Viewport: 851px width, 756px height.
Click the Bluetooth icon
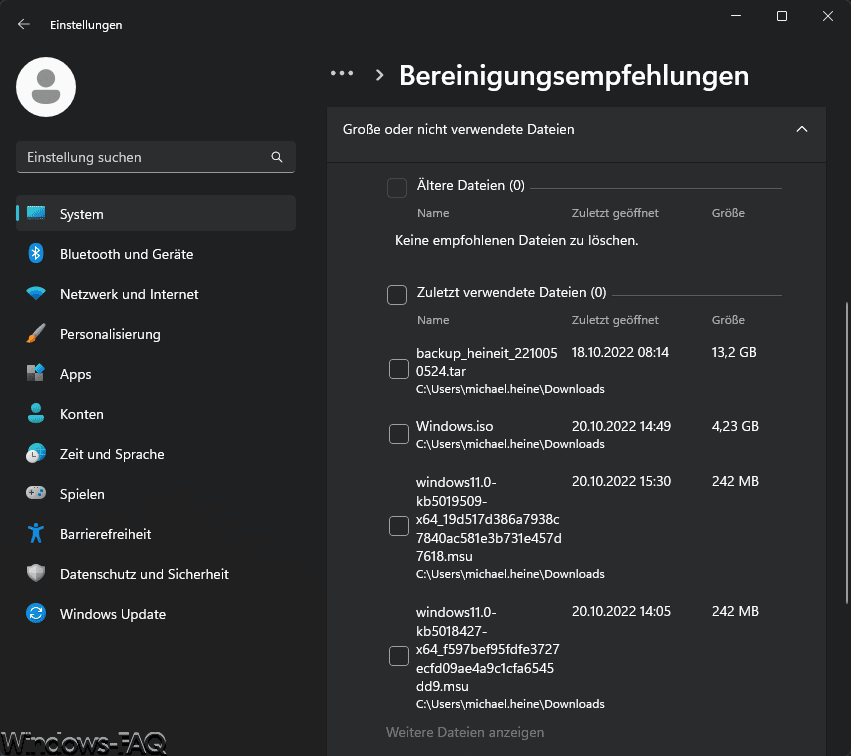pyautogui.click(x=36, y=253)
